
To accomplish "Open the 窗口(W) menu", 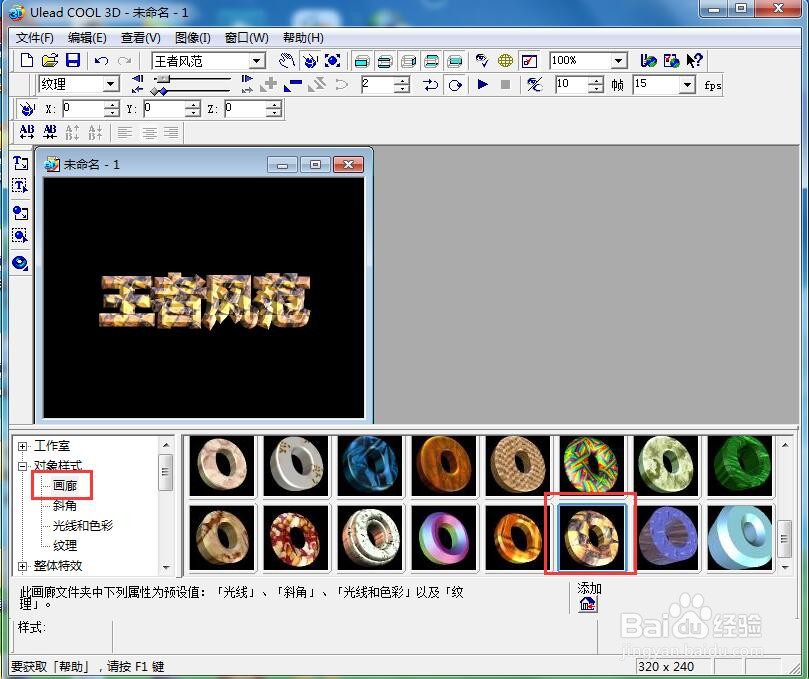I will [247, 38].
